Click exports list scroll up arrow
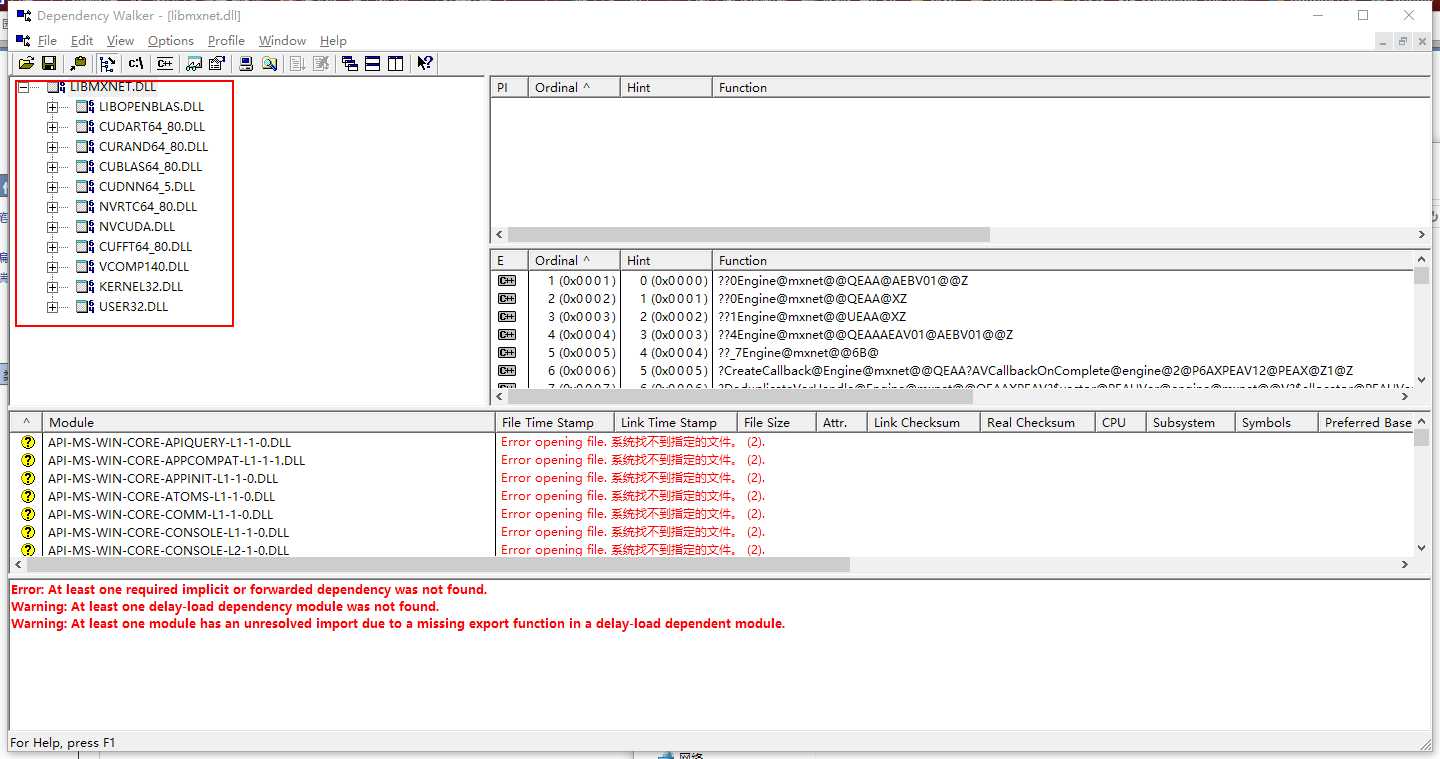Screen dimensions: 1440x759 (1421, 260)
